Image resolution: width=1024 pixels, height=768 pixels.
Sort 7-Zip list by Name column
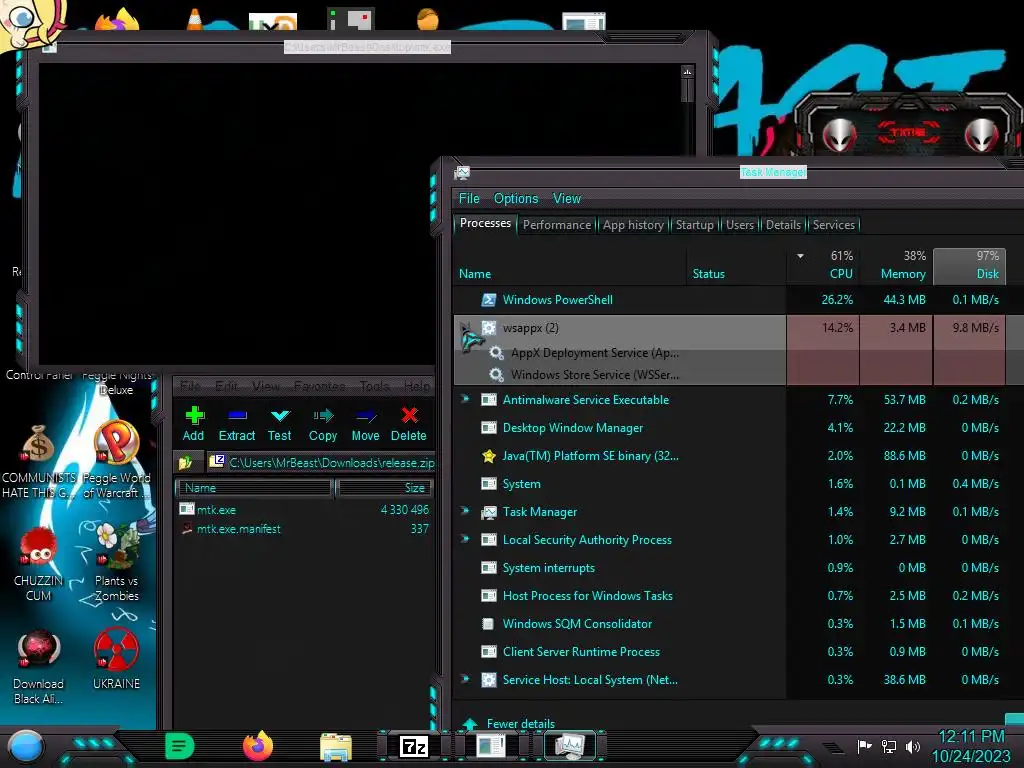click(255, 488)
